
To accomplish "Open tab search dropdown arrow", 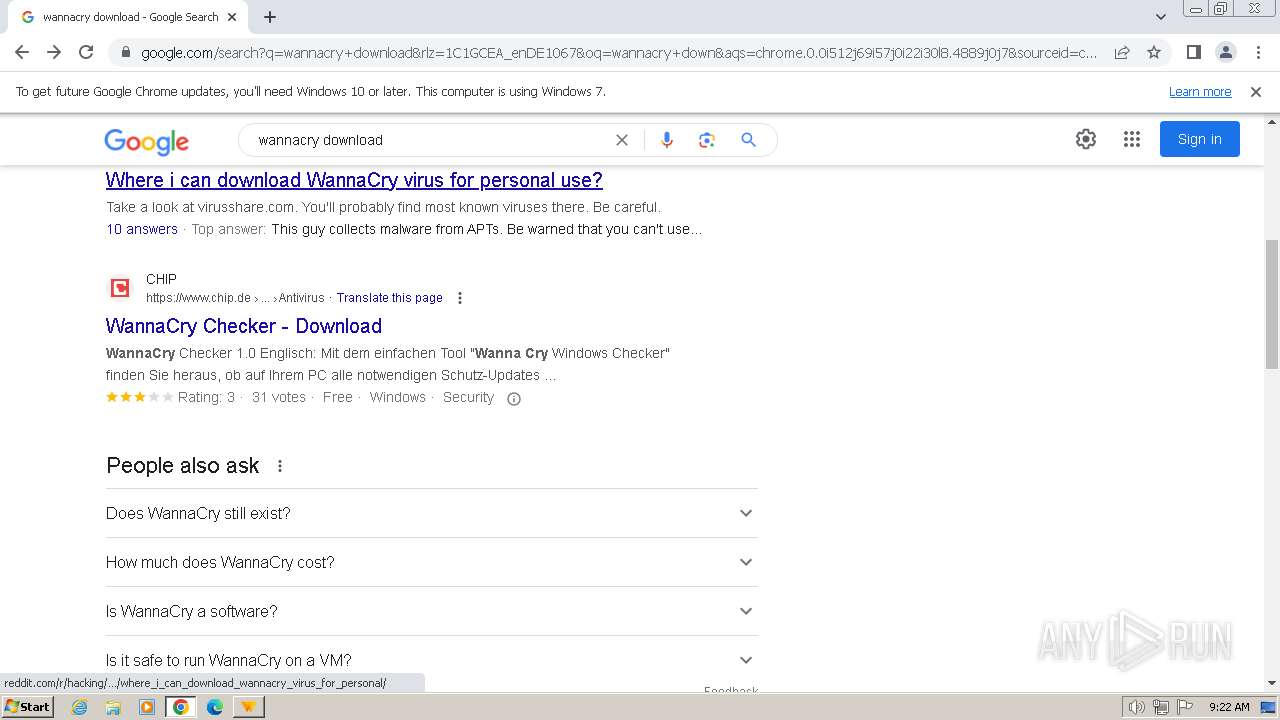I will 1161,16.
